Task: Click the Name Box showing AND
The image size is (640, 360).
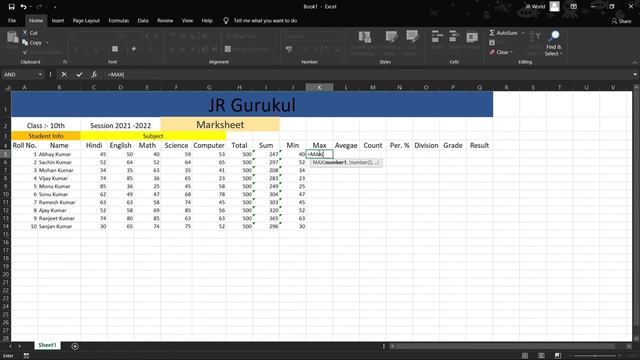Action: click(x=20, y=75)
